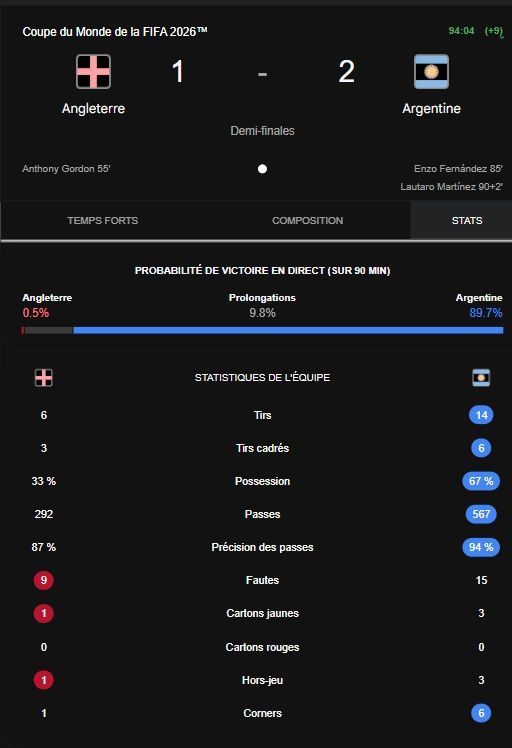512x748 pixels.
Task: Click the blue Argentine win probability bar
Action: click(x=288, y=330)
